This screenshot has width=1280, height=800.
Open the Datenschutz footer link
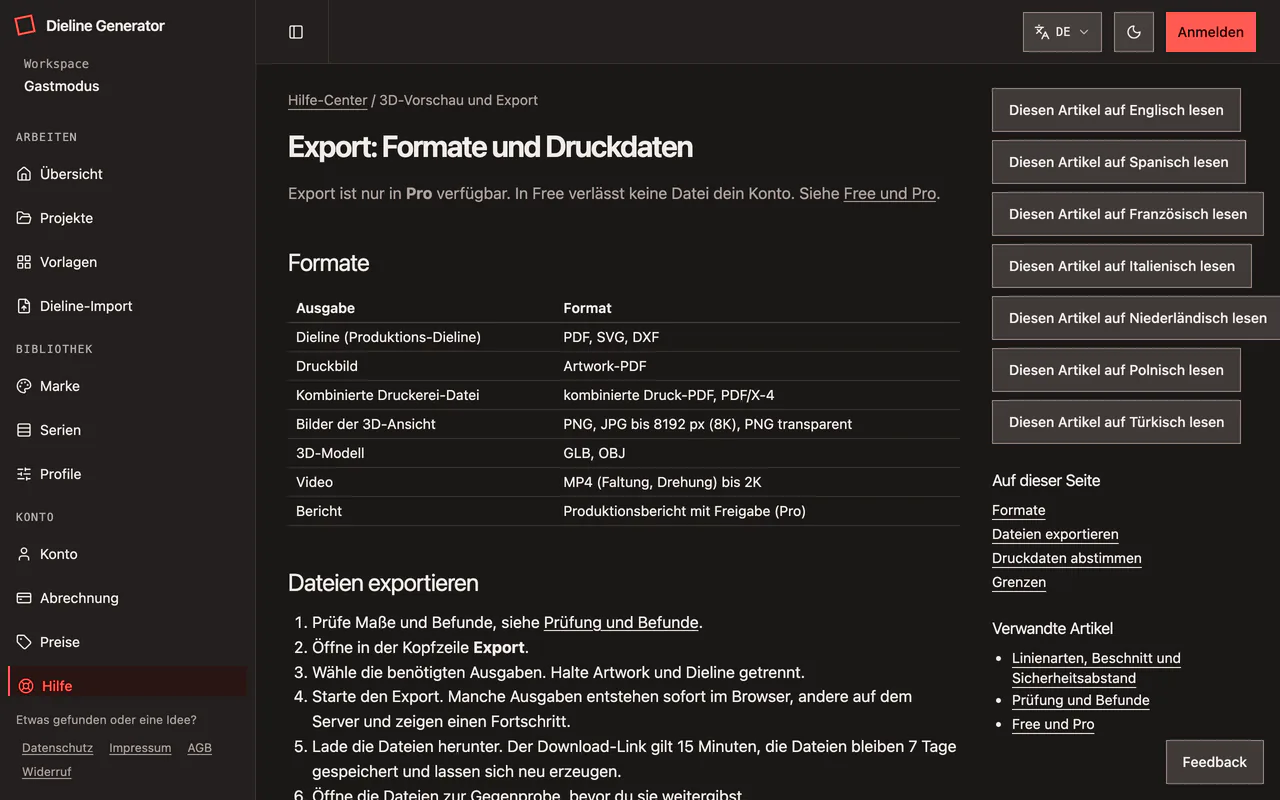click(x=57, y=748)
